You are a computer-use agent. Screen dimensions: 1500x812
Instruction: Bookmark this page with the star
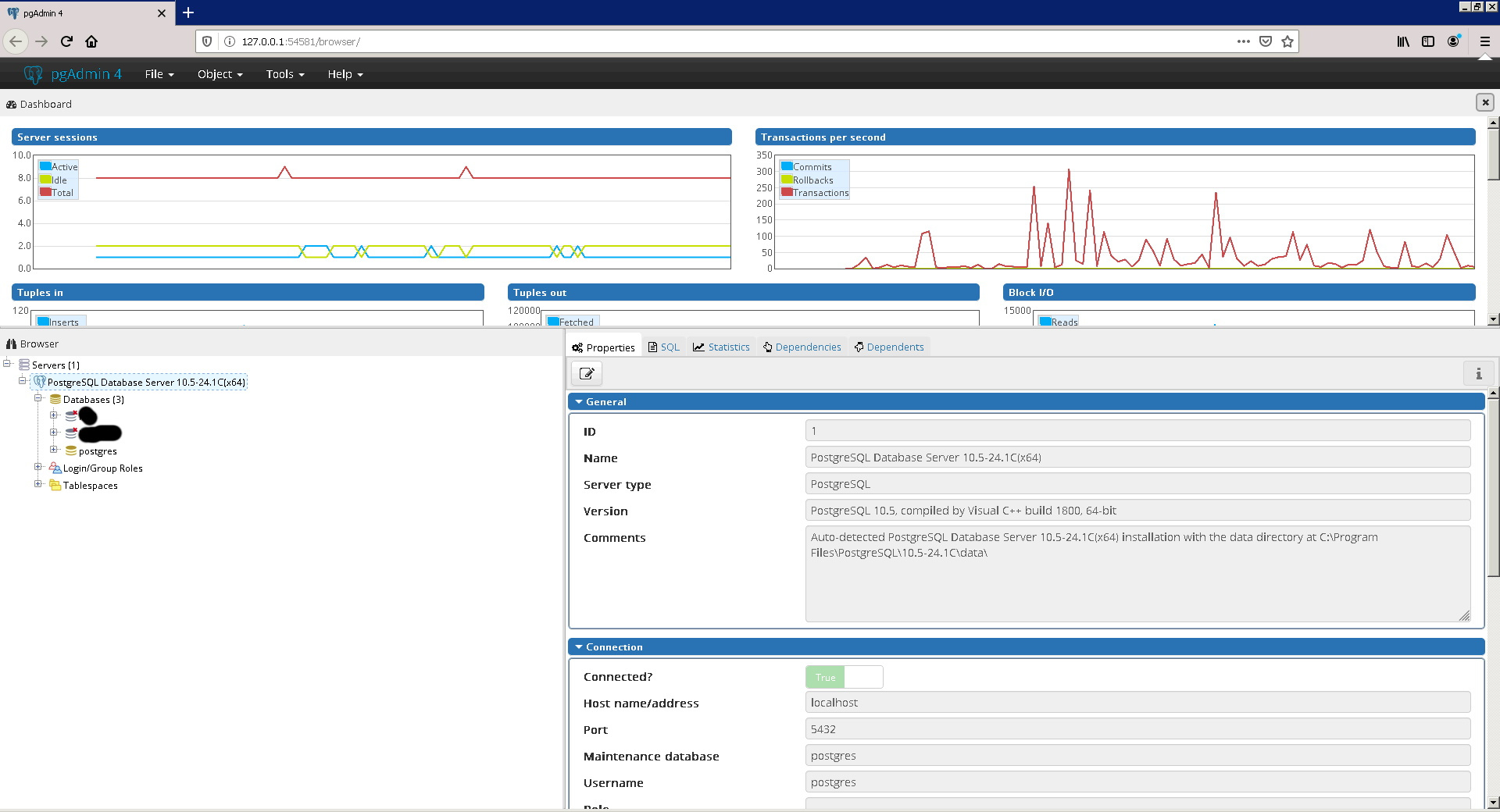click(x=1287, y=41)
